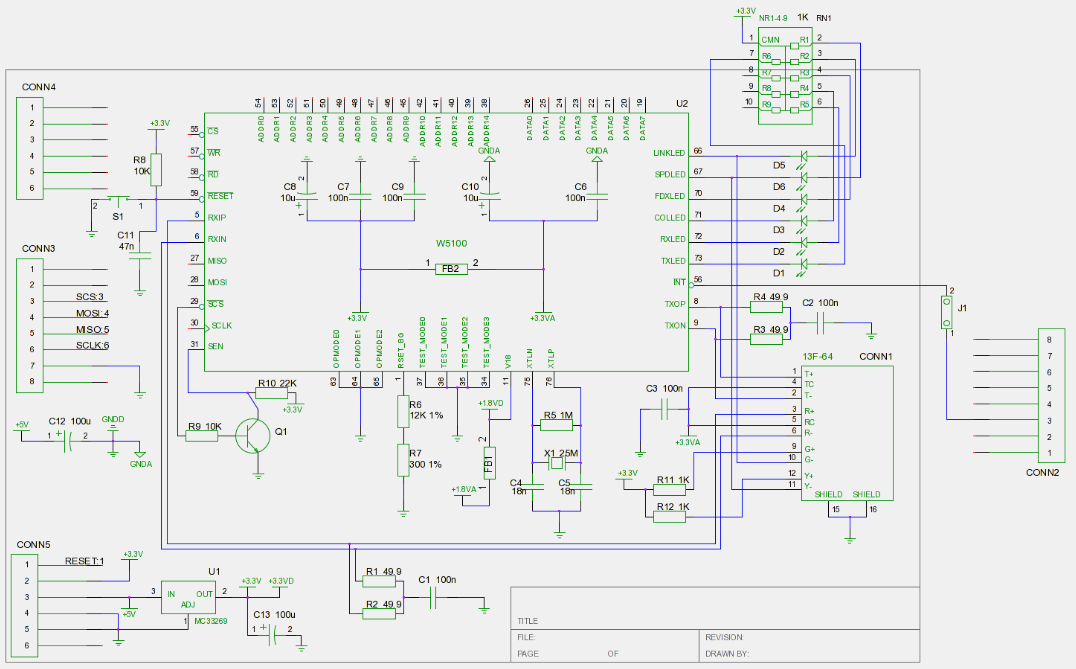The width and height of the screenshot is (1076, 669).
Task: Select the CONN1 label above the 13F-64 jack
Action: (876, 356)
